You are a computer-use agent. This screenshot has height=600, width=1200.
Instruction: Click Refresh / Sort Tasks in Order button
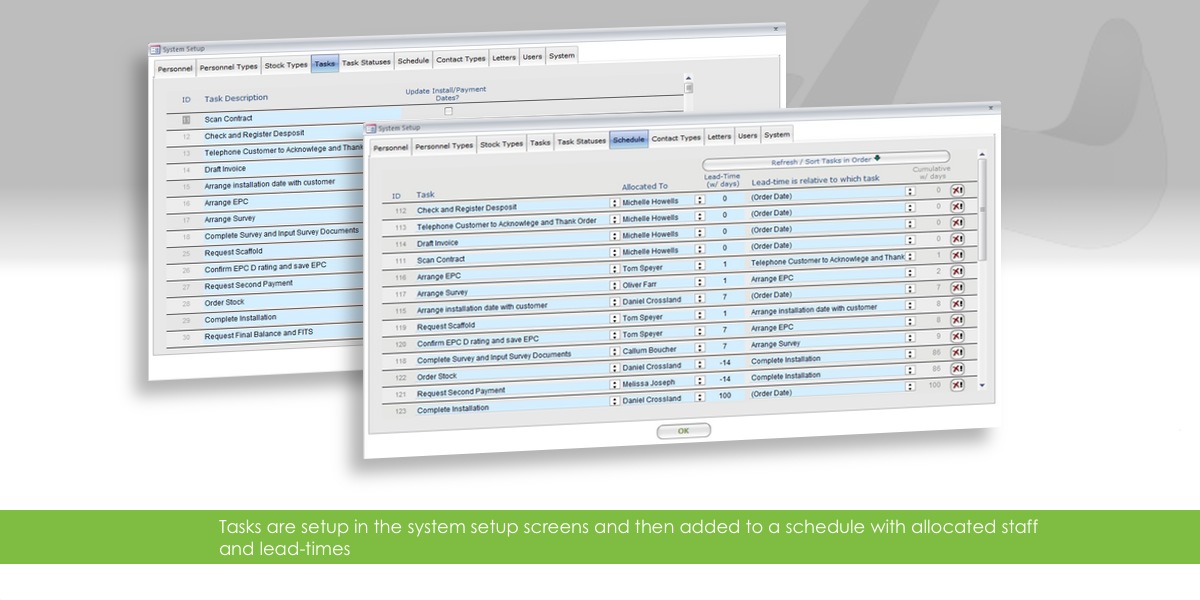coord(826,159)
